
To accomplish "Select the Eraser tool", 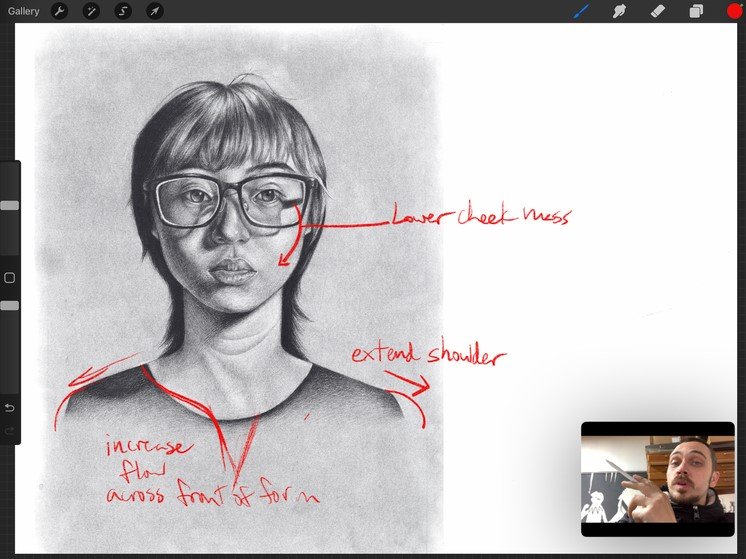I will 657,12.
